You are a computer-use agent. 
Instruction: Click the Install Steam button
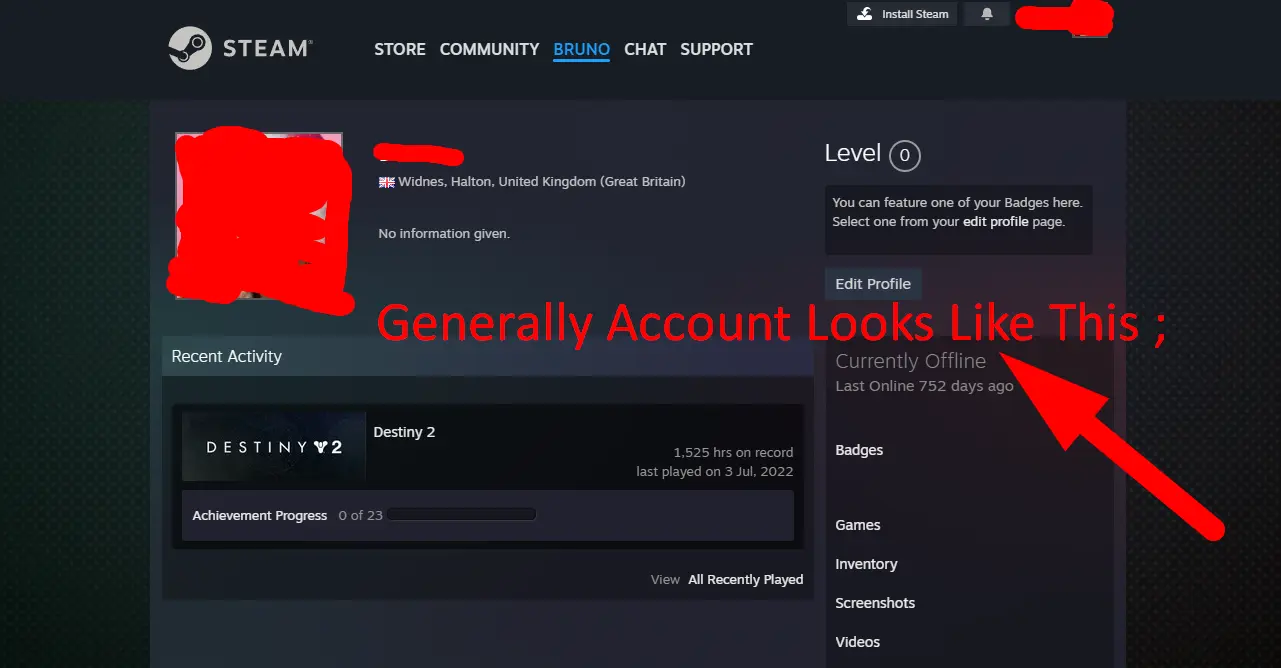click(x=903, y=14)
